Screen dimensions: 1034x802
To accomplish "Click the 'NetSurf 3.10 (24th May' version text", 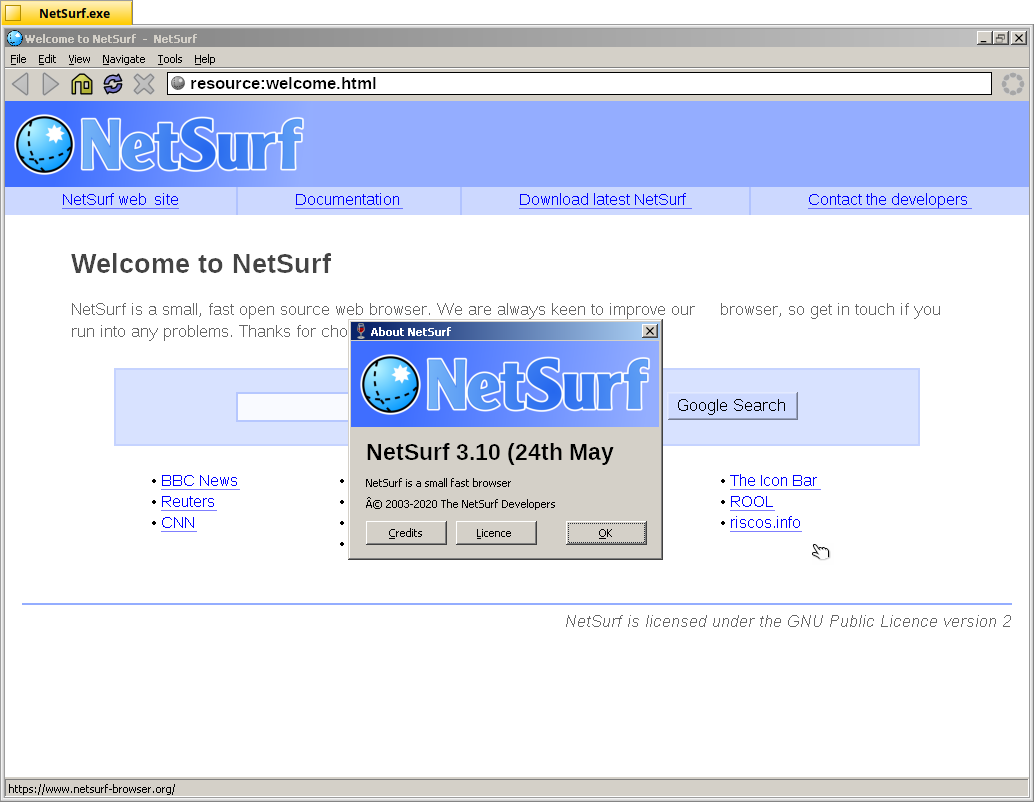I will tap(489, 452).
